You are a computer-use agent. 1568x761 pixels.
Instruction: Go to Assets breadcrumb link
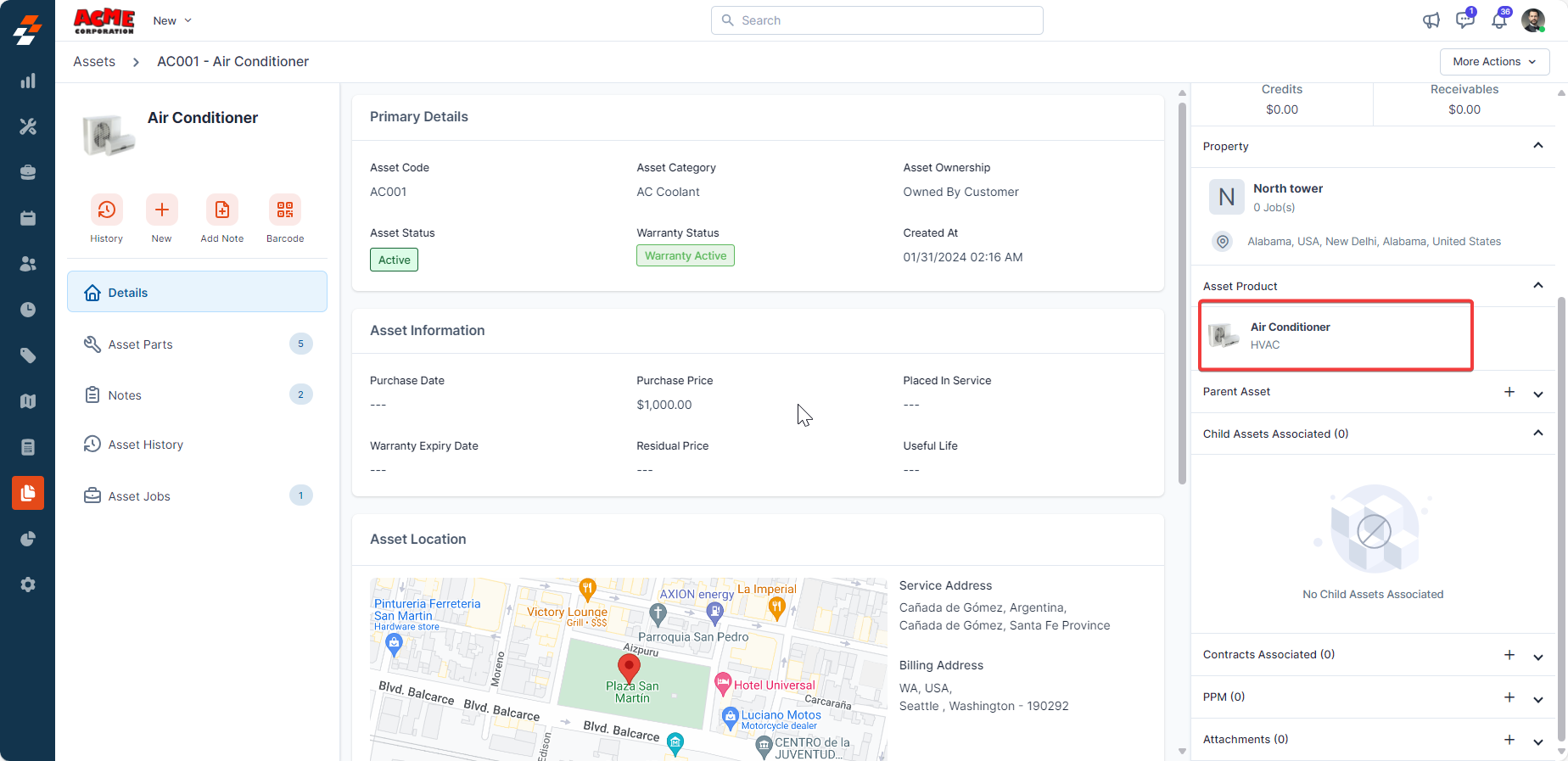coord(94,62)
